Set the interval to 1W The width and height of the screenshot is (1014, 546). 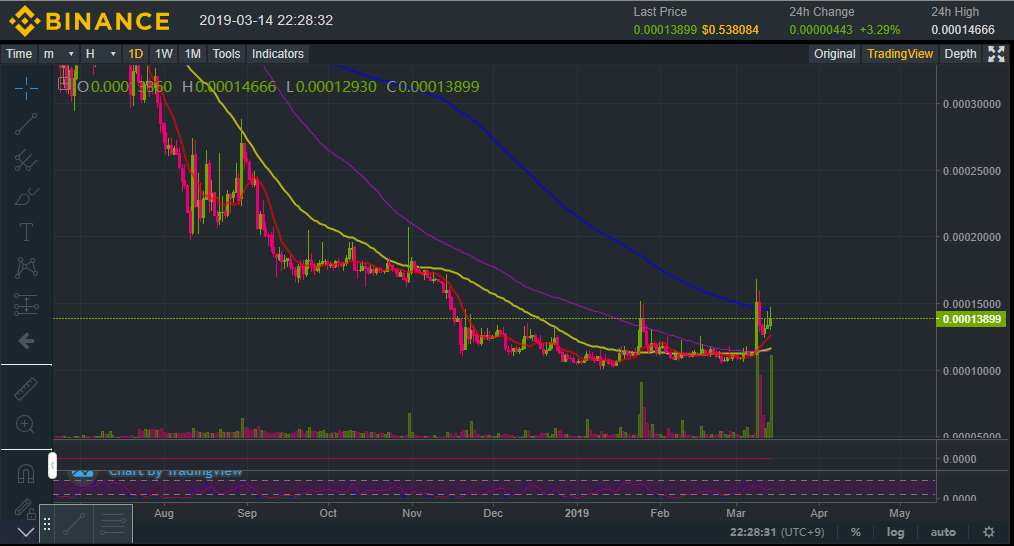click(164, 54)
